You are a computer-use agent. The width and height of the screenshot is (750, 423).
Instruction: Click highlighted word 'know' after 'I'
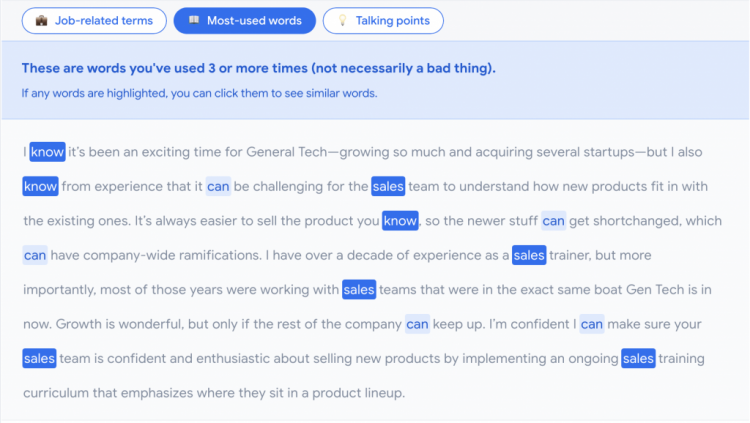click(x=47, y=152)
